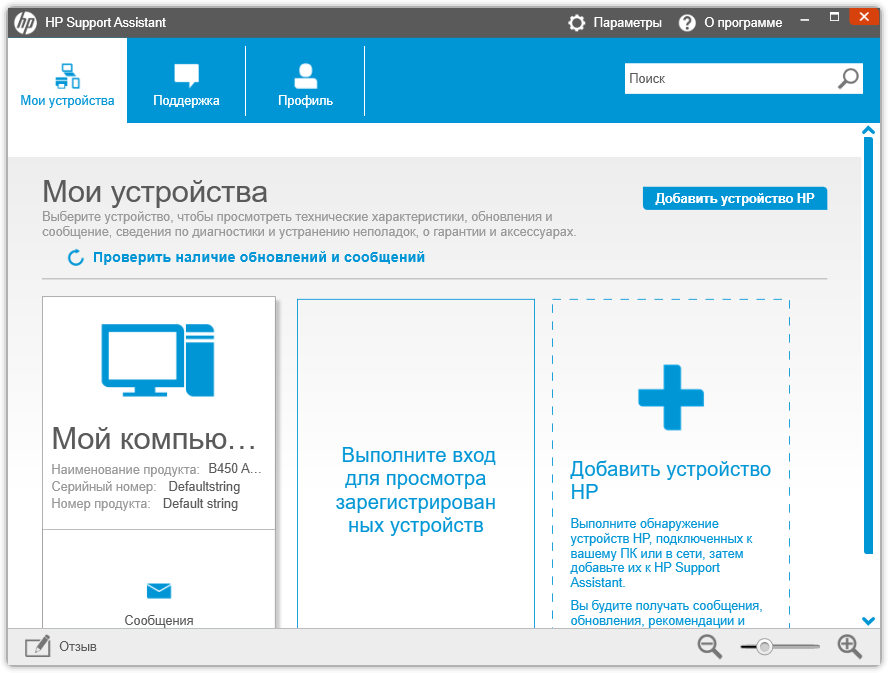Click the Отзыв feedback label

[x=78, y=646]
